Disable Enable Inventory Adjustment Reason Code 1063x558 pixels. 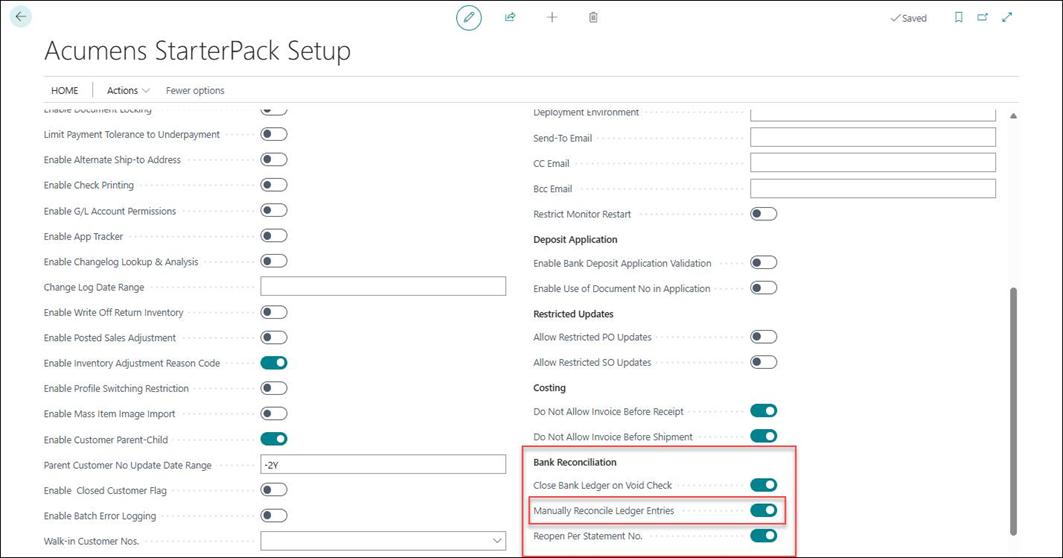point(274,363)
